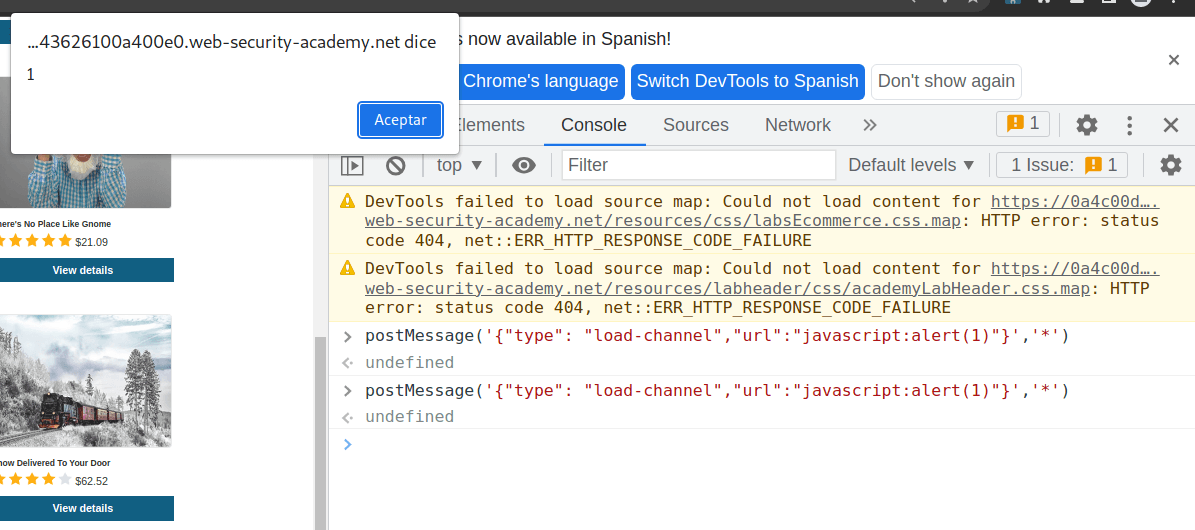The image size is (1195, 530).
Task: Accept the alert dialog with Aceptar
Action: [x=400, y=120]
